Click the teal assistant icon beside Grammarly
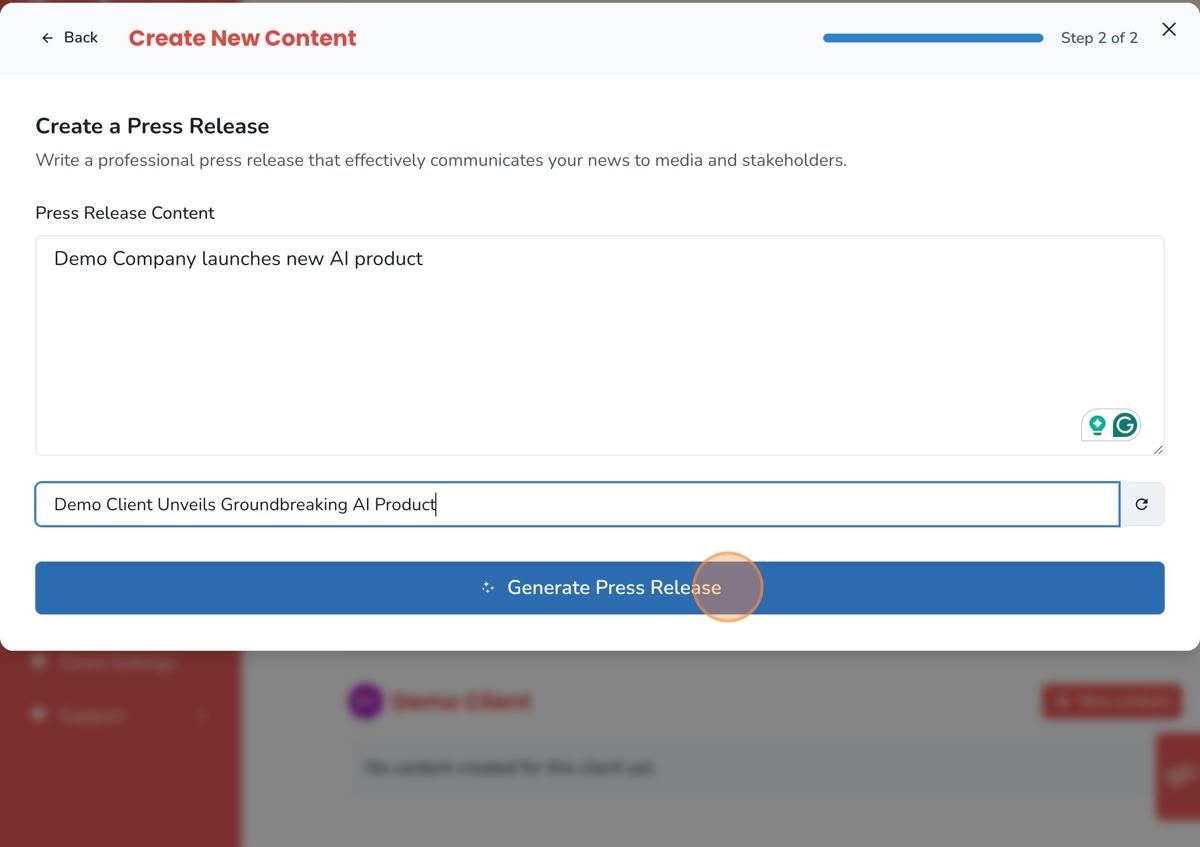The height and width of the screenshot is (847, 1200). click(1097, 424)
